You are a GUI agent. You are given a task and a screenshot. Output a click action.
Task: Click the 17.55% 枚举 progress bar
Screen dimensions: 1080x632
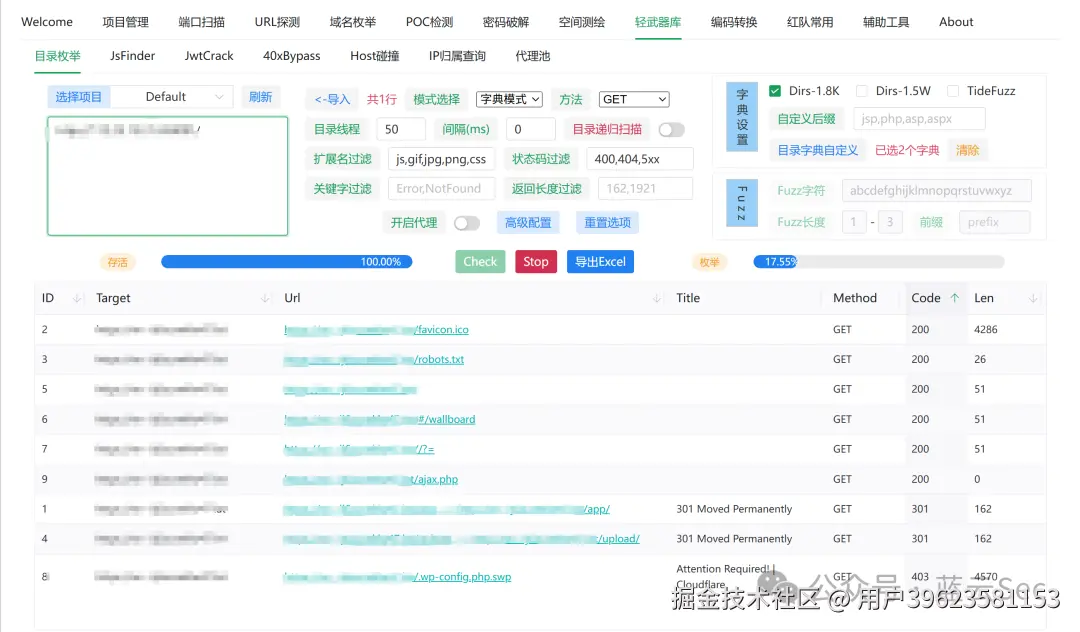point(879,262)
